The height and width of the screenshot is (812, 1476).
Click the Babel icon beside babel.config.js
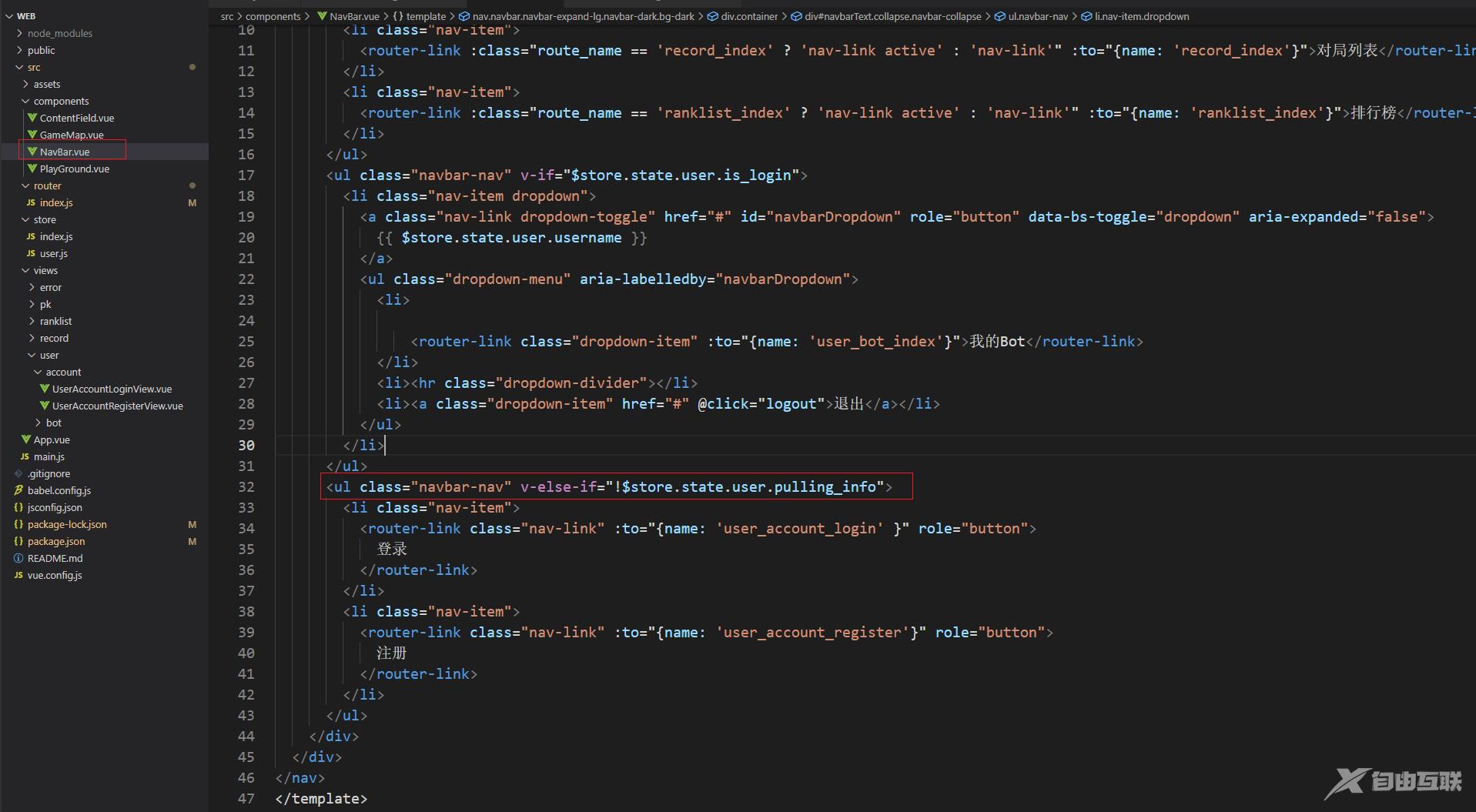[x=18, y=490]
